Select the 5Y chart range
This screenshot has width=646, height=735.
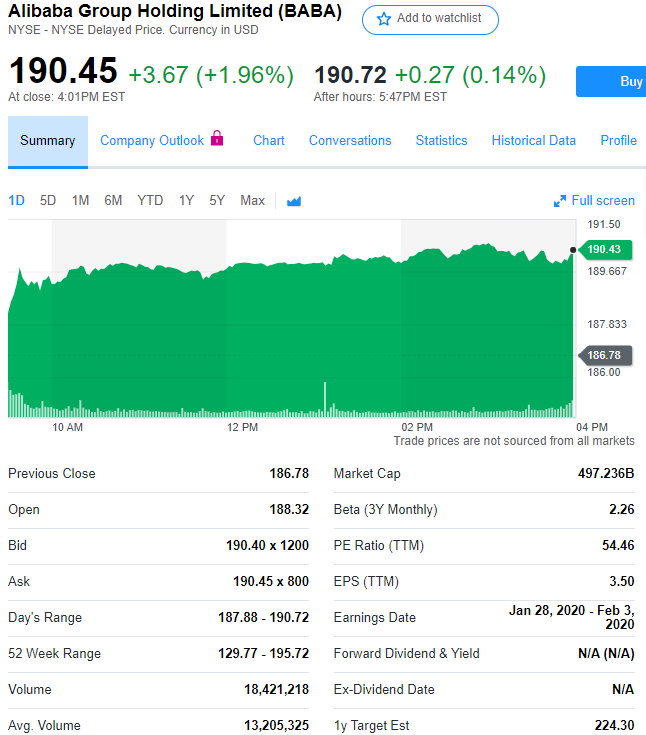[x=217, y=201]
